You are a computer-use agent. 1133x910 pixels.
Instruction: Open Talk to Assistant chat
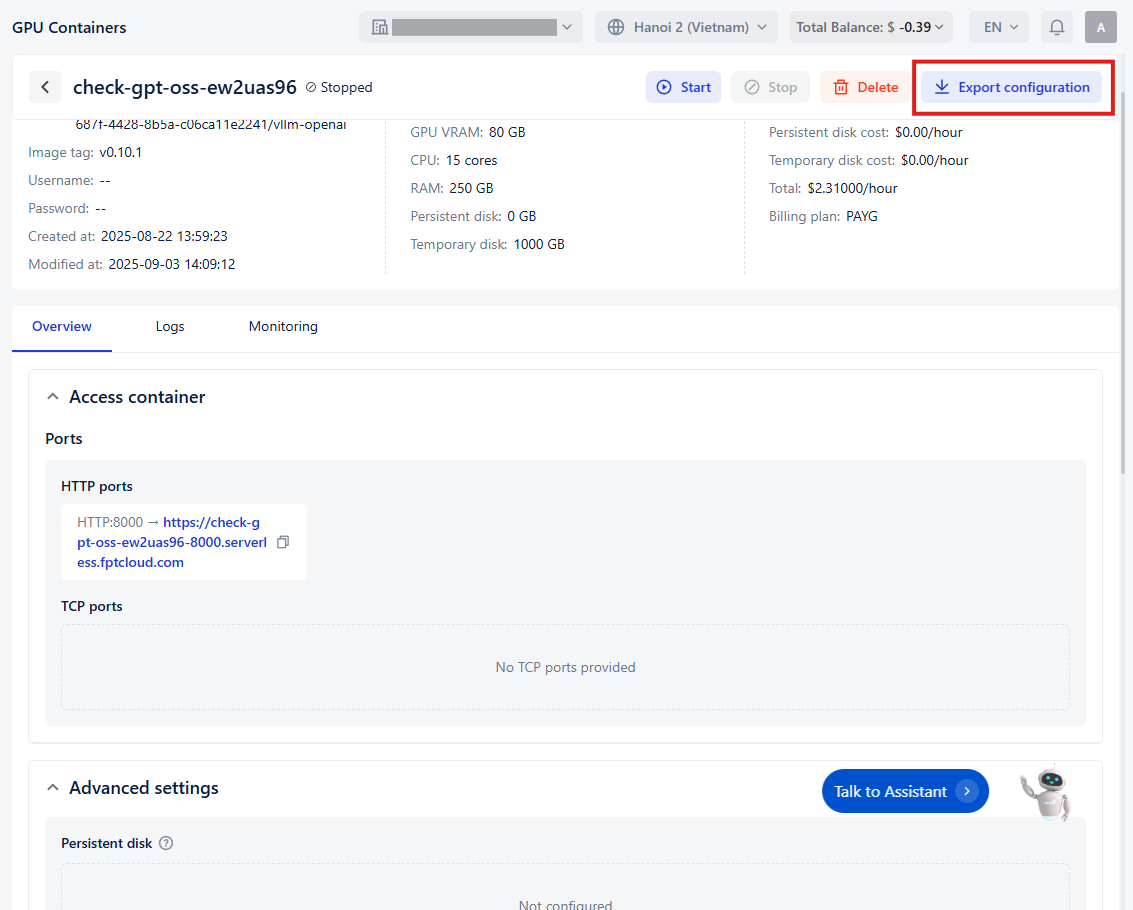click(x=905, y=791)
